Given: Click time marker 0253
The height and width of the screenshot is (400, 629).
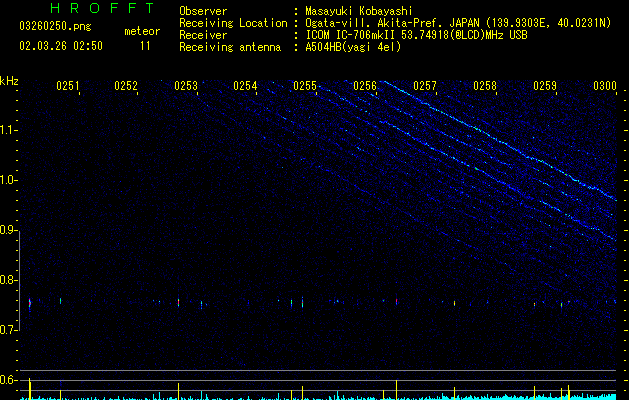Looking at the screenshot, I should click(x=186, y=86).
